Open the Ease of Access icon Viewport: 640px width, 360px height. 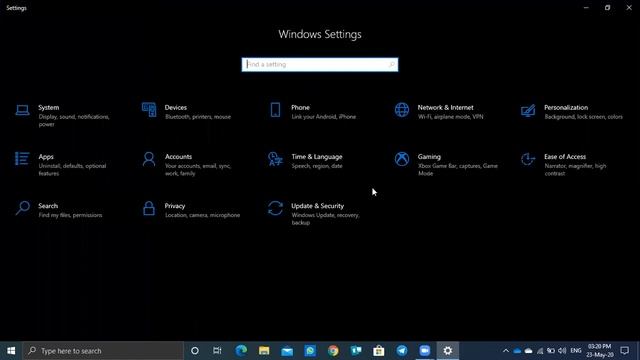tap(528, 159)
